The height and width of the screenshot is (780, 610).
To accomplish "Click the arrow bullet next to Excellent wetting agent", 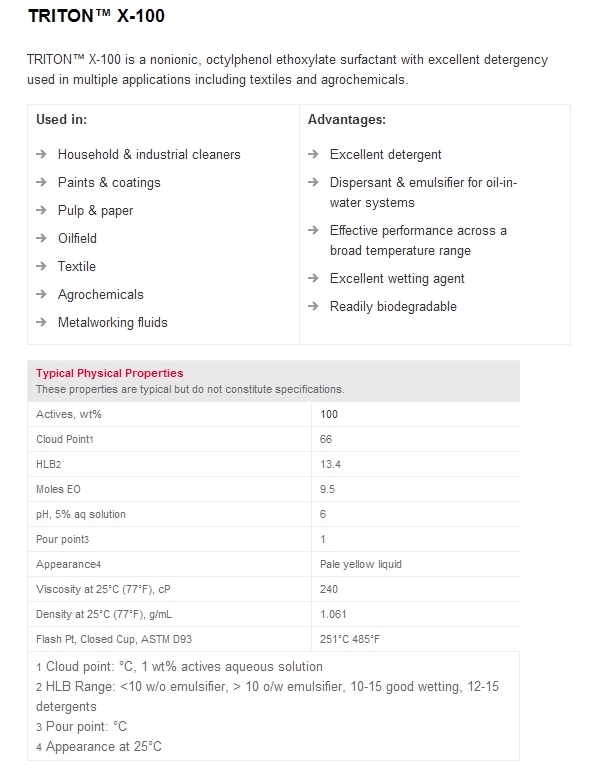I will click(x=313, y=278).
